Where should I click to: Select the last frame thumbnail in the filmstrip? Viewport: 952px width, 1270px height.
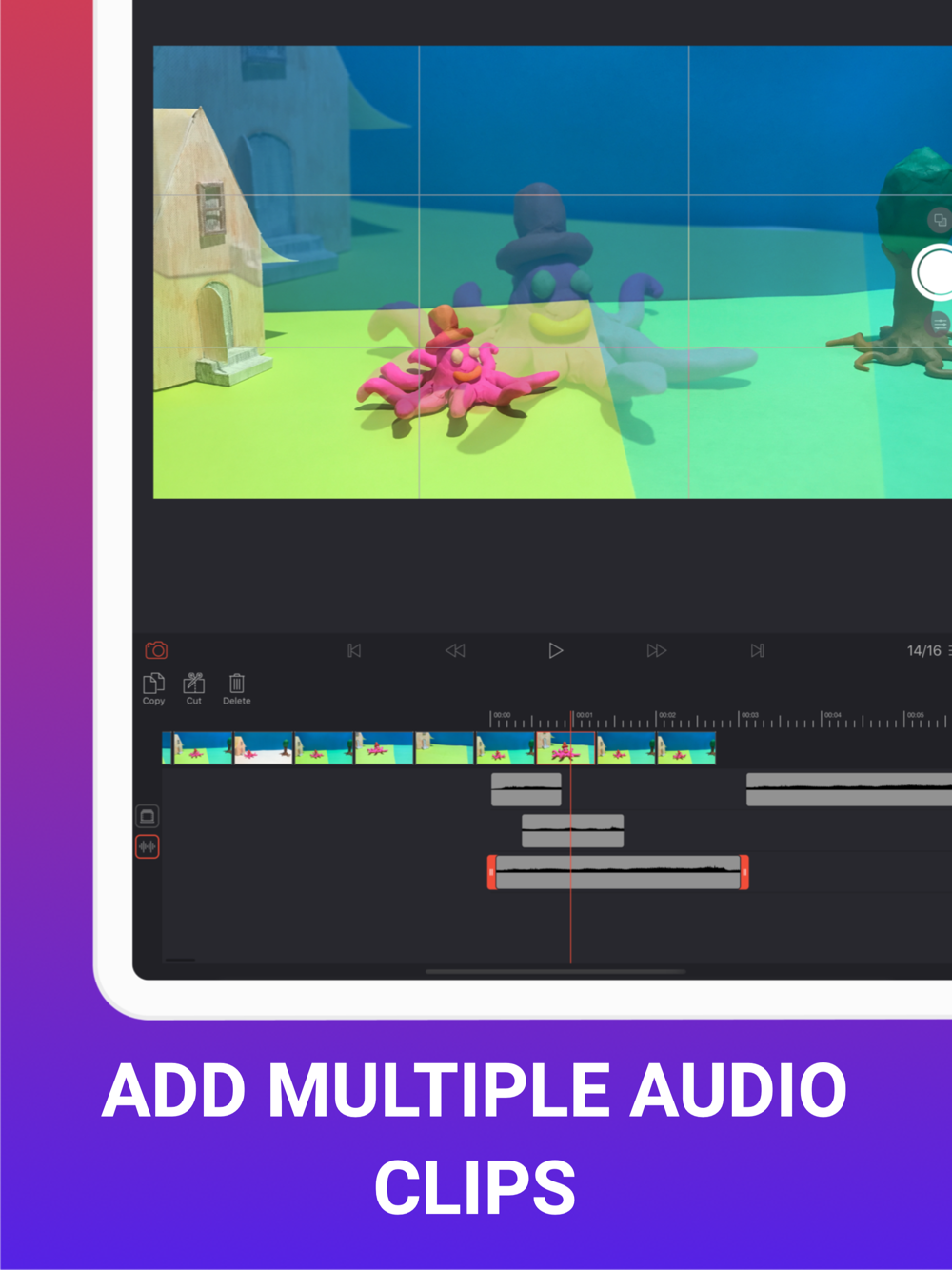click(x=686, y=748)
